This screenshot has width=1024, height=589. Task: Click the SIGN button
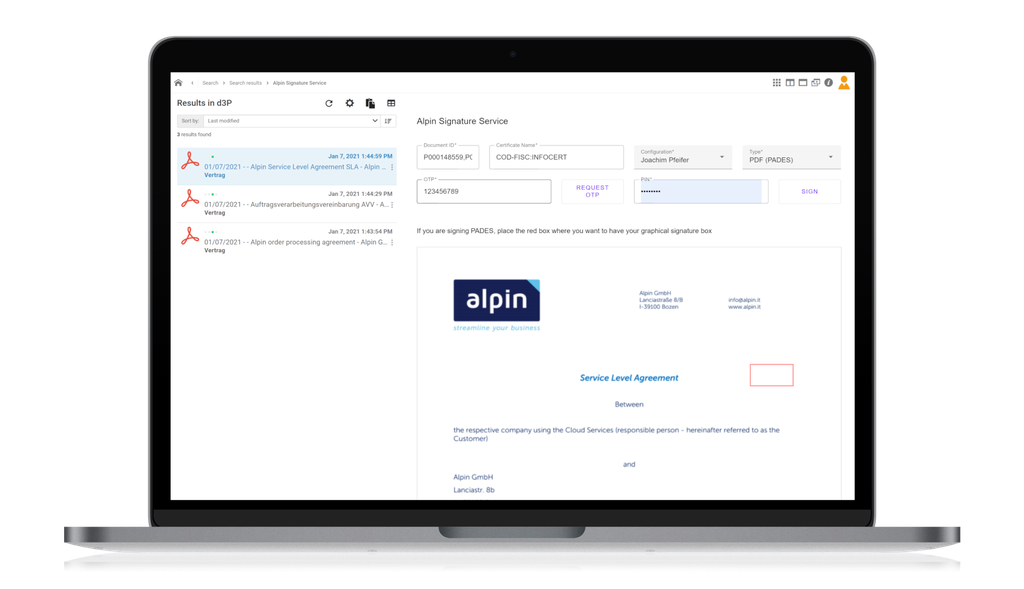point(810,191)
